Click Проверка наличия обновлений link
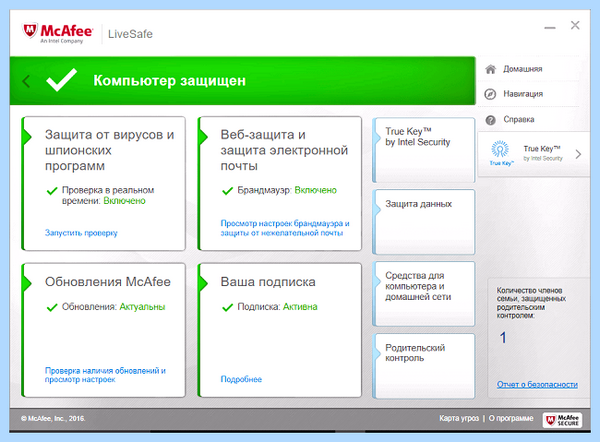The image size is (600, 442). click(105, 375)
